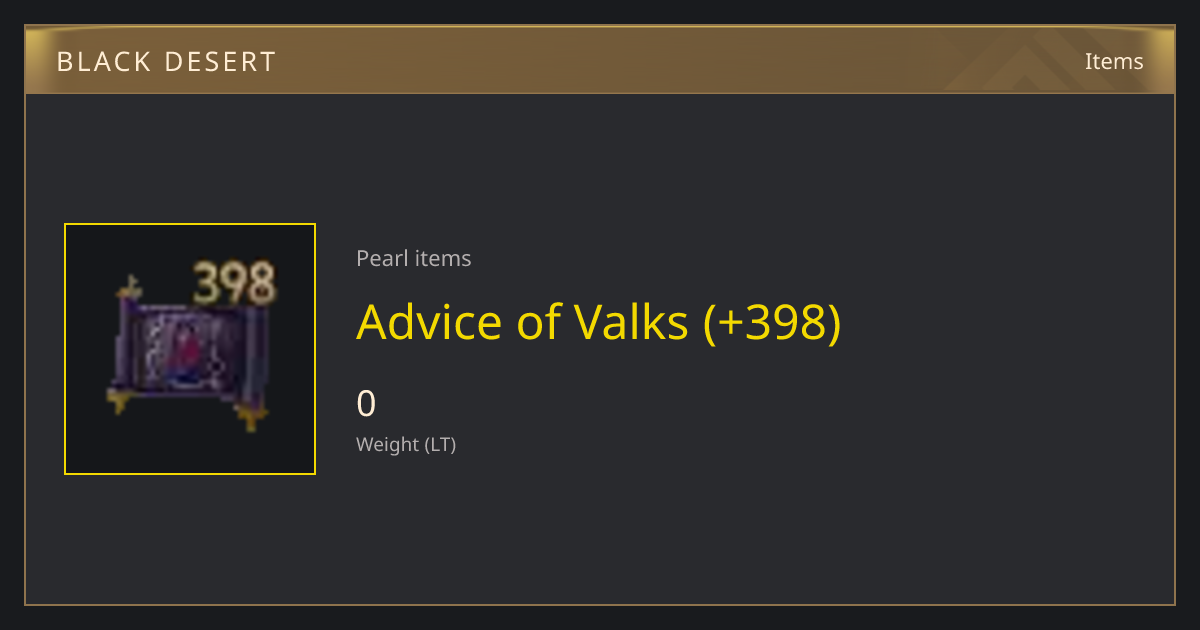Open the Pearl items category
Image resolution: width=1200 pixels, height=630 pixels.
coord(413,258)
